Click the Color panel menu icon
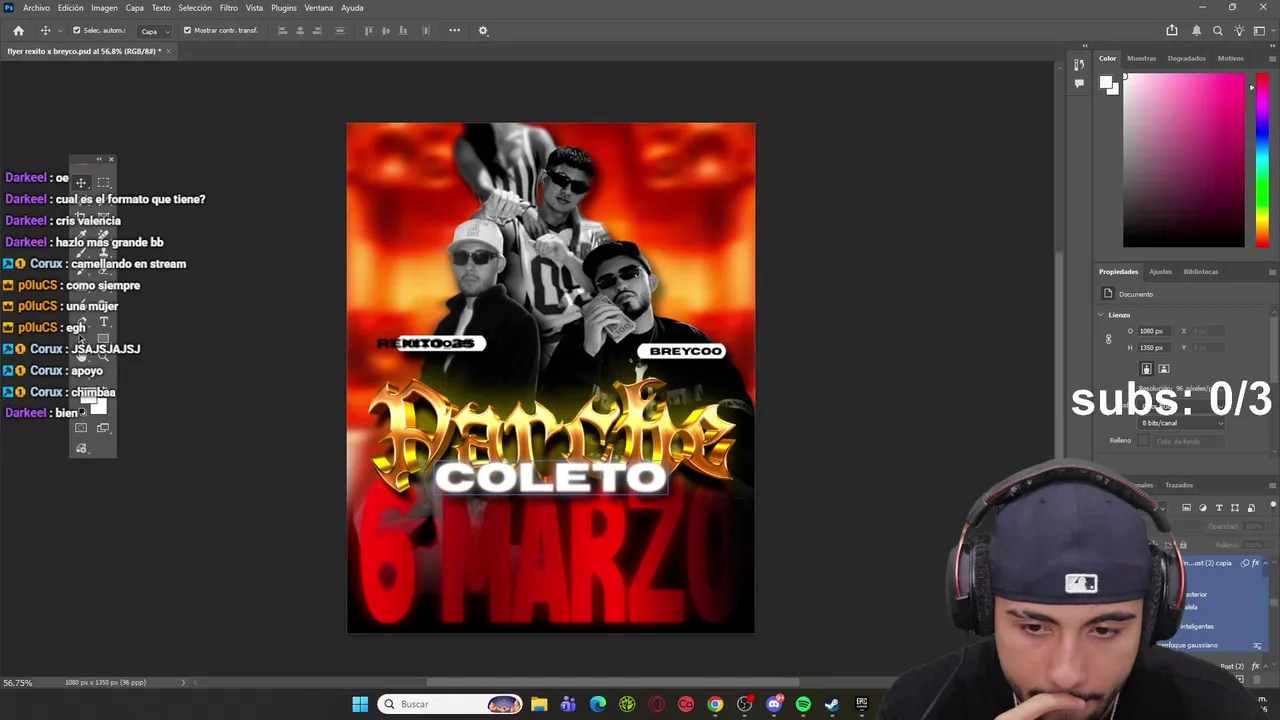 (1272, 58)
